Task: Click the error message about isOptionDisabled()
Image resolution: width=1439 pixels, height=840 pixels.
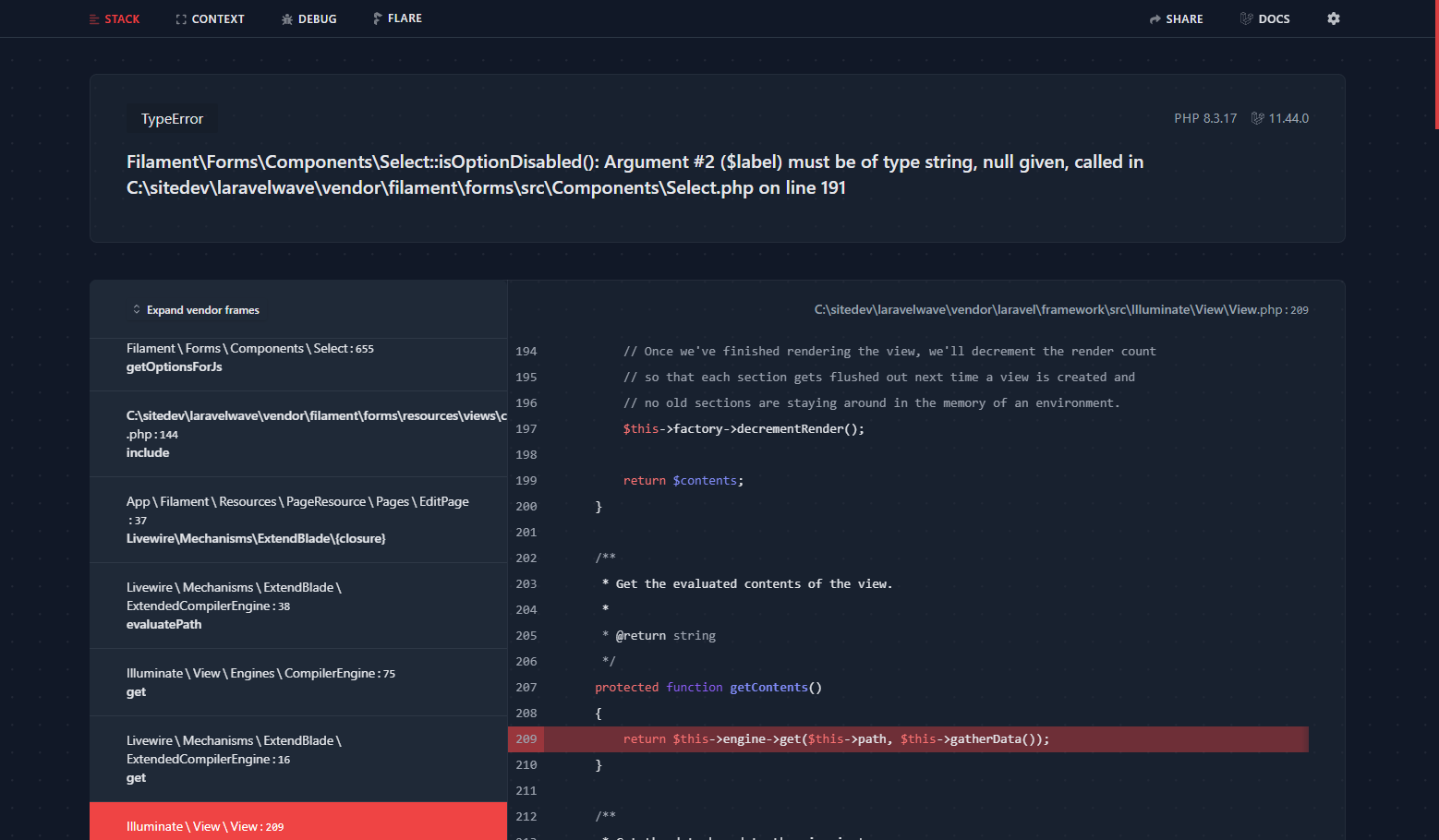Action: pos(635,174)
